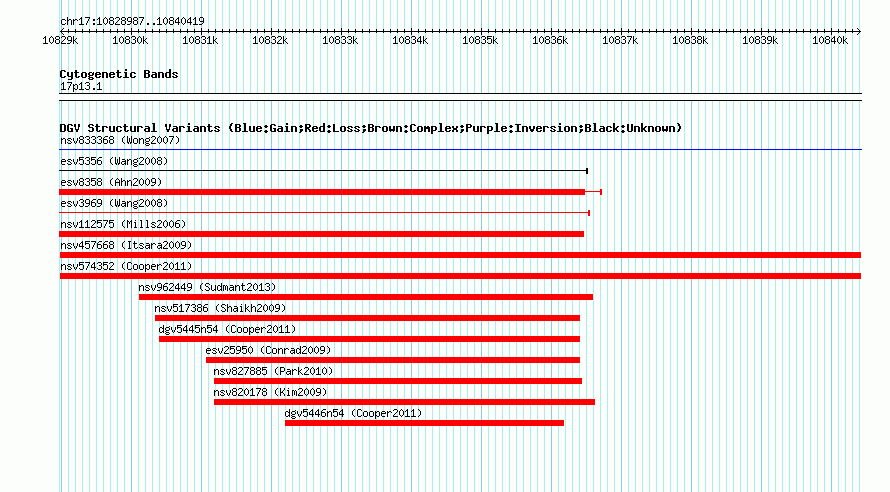Click the 10832k ruler label

tap(270, 40)
